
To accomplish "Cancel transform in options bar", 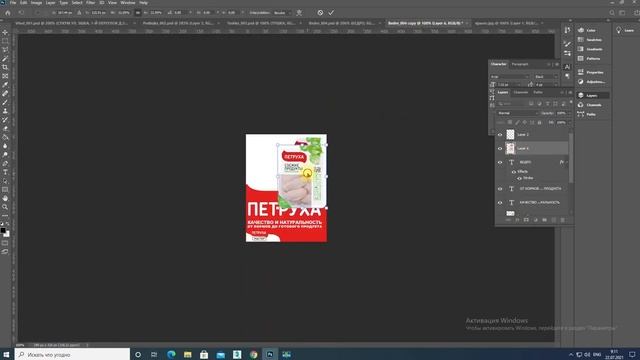I will tap(320, 13).
